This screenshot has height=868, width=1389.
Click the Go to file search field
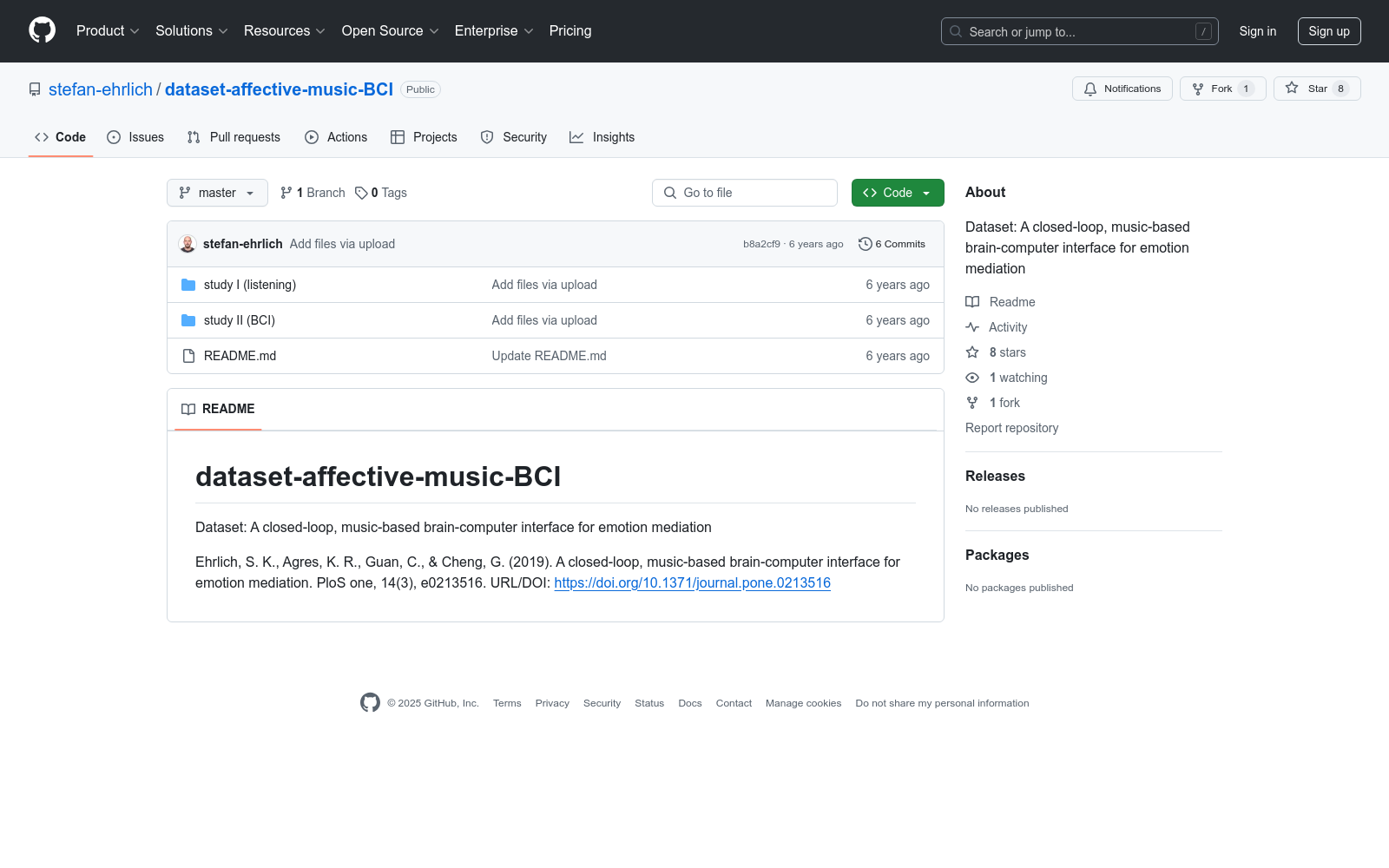pos(745,193)
